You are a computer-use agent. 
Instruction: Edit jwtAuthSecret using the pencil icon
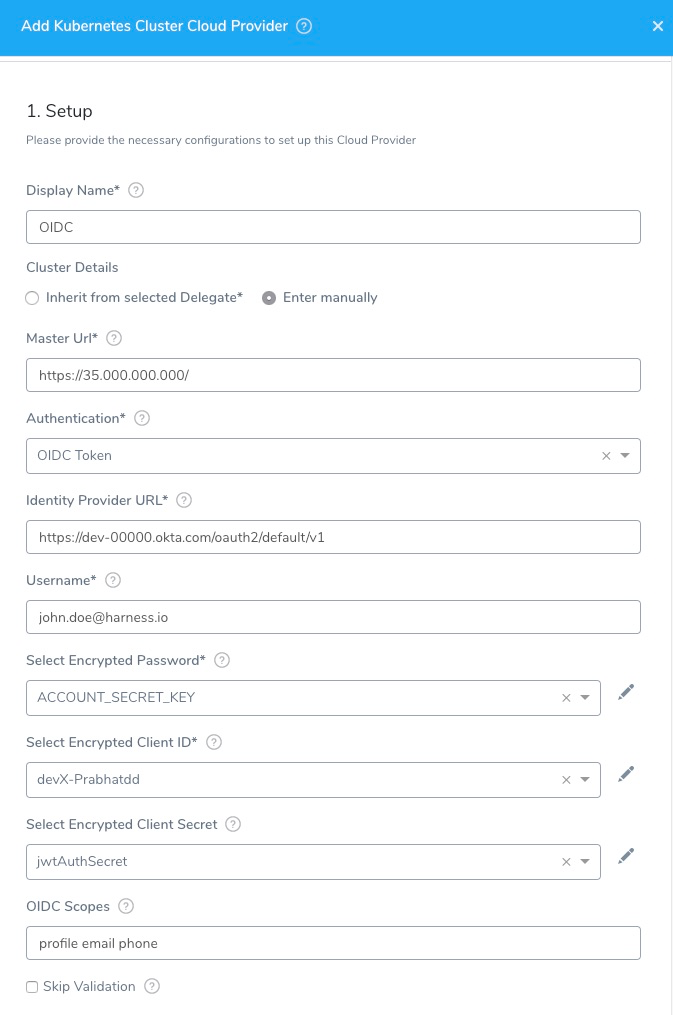tap(626, 856)
